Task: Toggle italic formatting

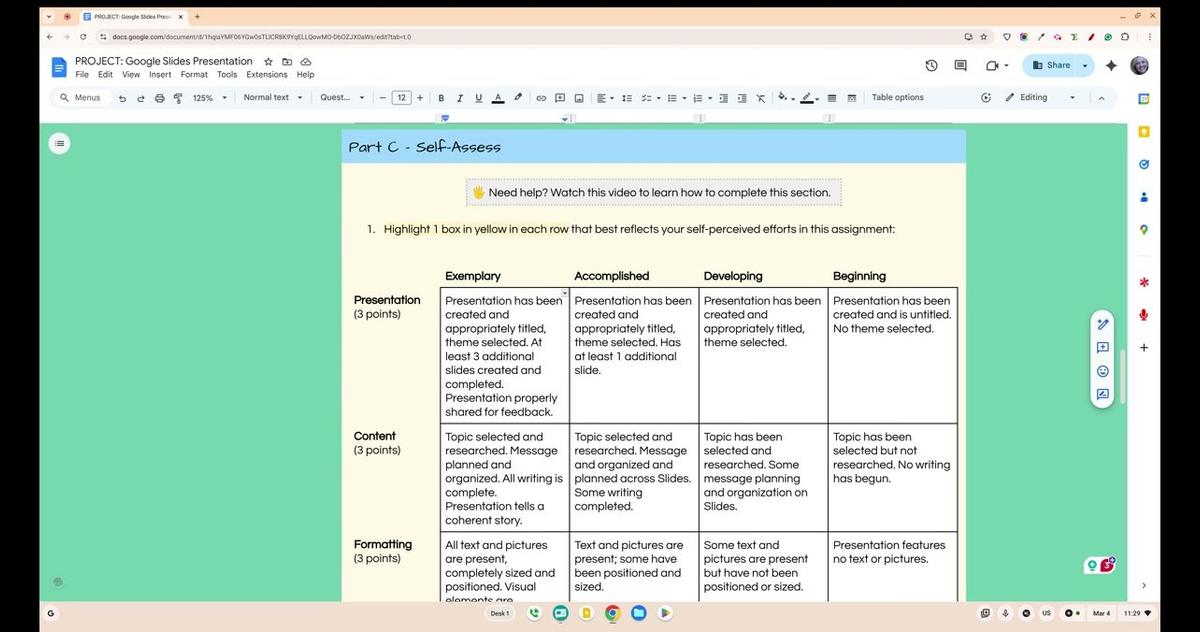Action: coord(459,97)
